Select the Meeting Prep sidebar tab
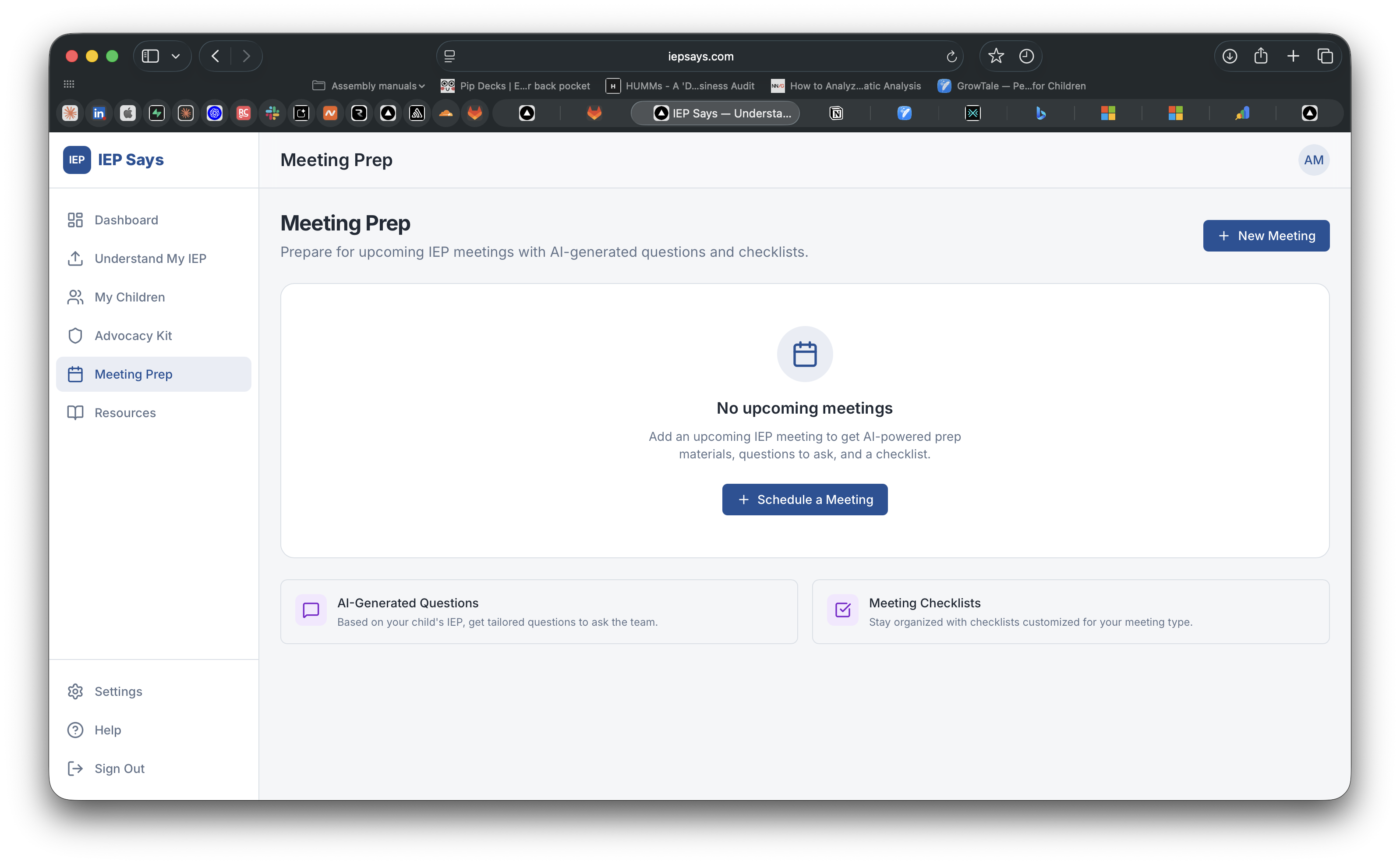 click(x=133, y=374)
